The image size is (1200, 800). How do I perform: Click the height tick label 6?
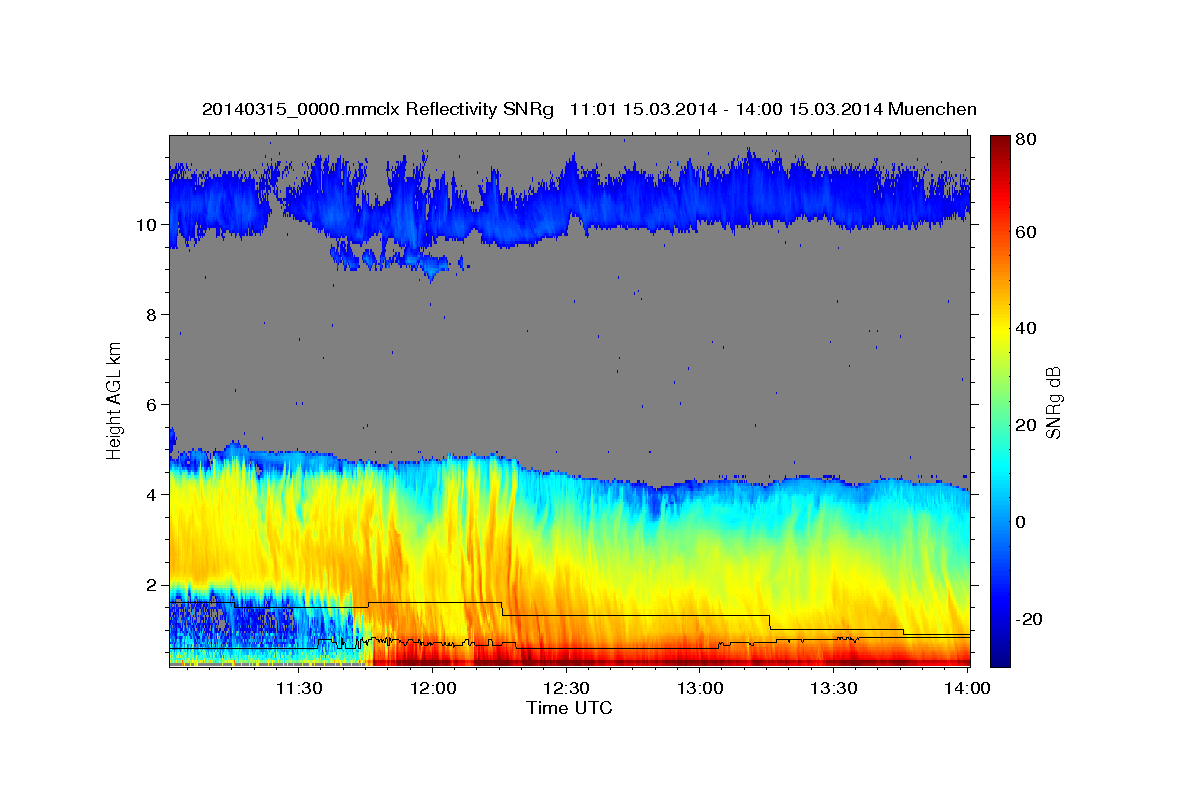pos(151,405)
